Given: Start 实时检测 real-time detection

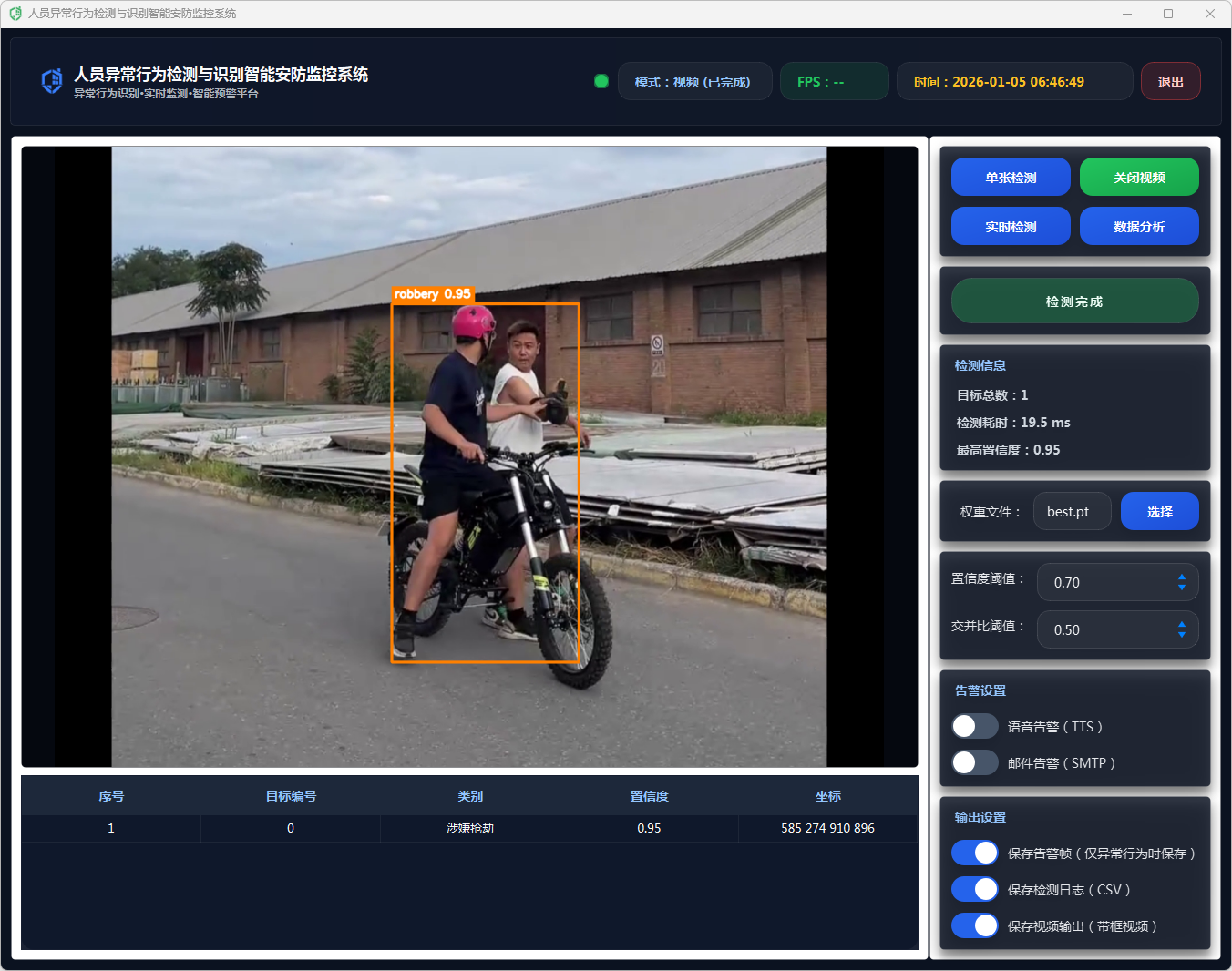Looking at the screenshot, I should point(1010,226).
